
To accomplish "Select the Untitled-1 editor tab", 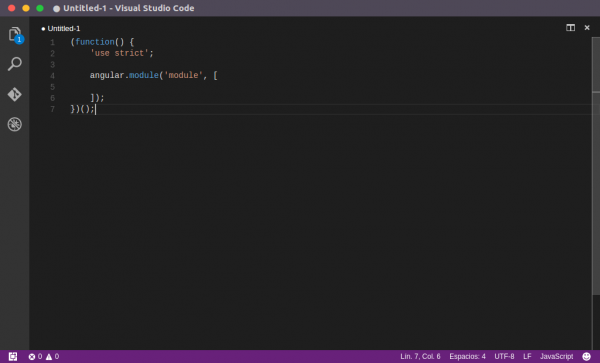I will 60,29.
